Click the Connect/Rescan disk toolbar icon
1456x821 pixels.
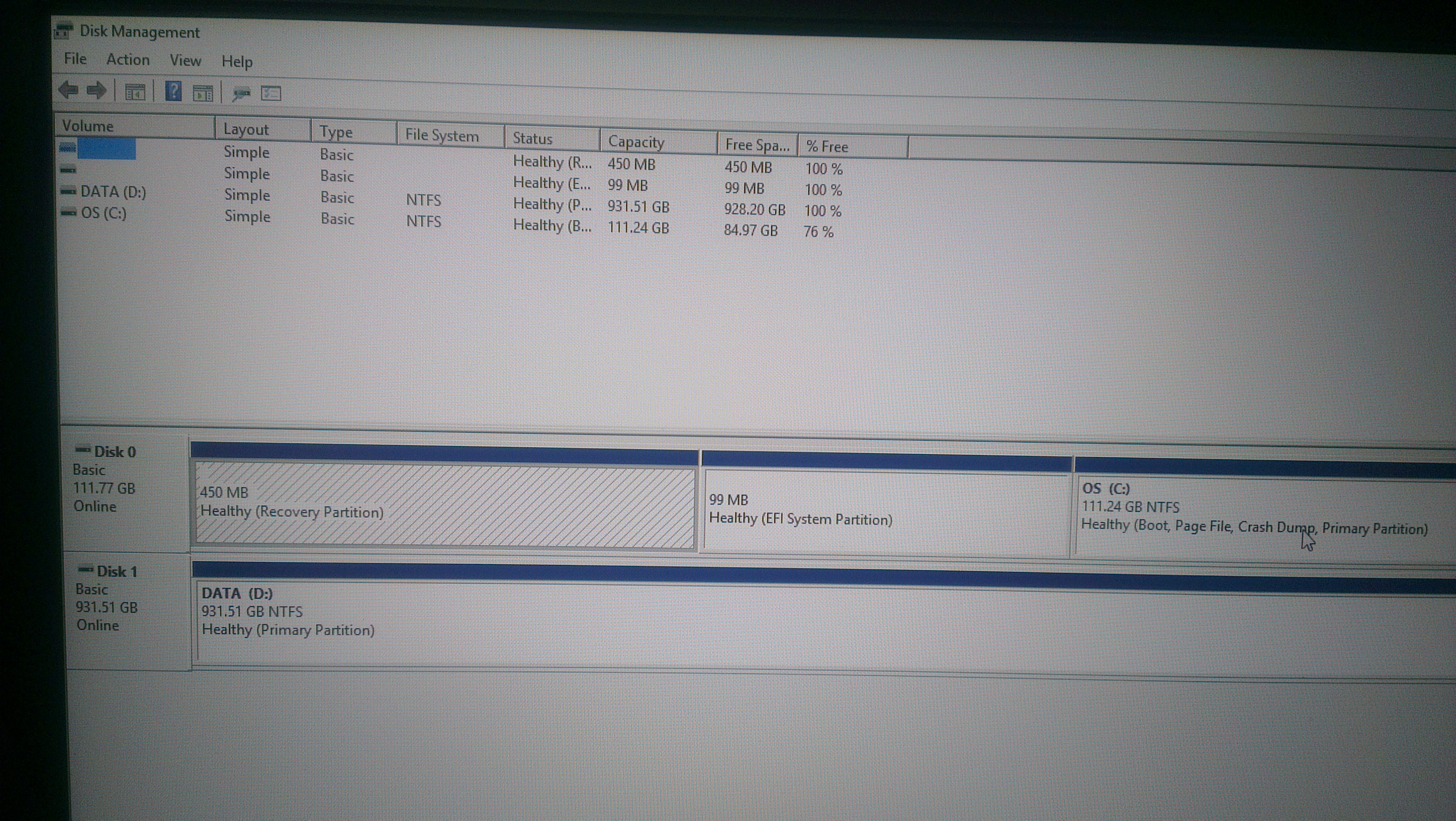point(241,93)
